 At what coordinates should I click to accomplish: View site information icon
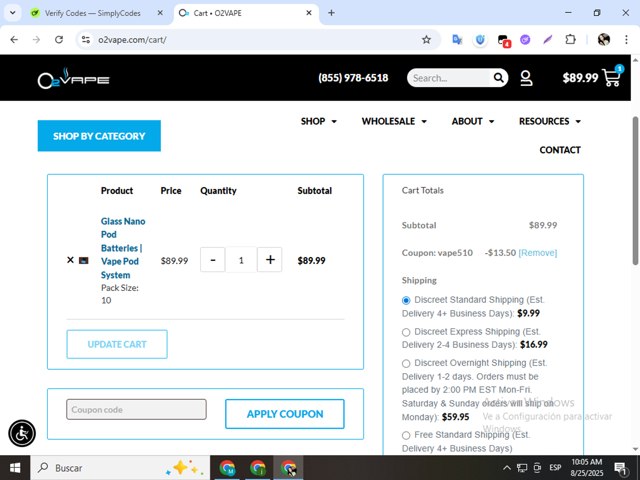pos(86,40)
